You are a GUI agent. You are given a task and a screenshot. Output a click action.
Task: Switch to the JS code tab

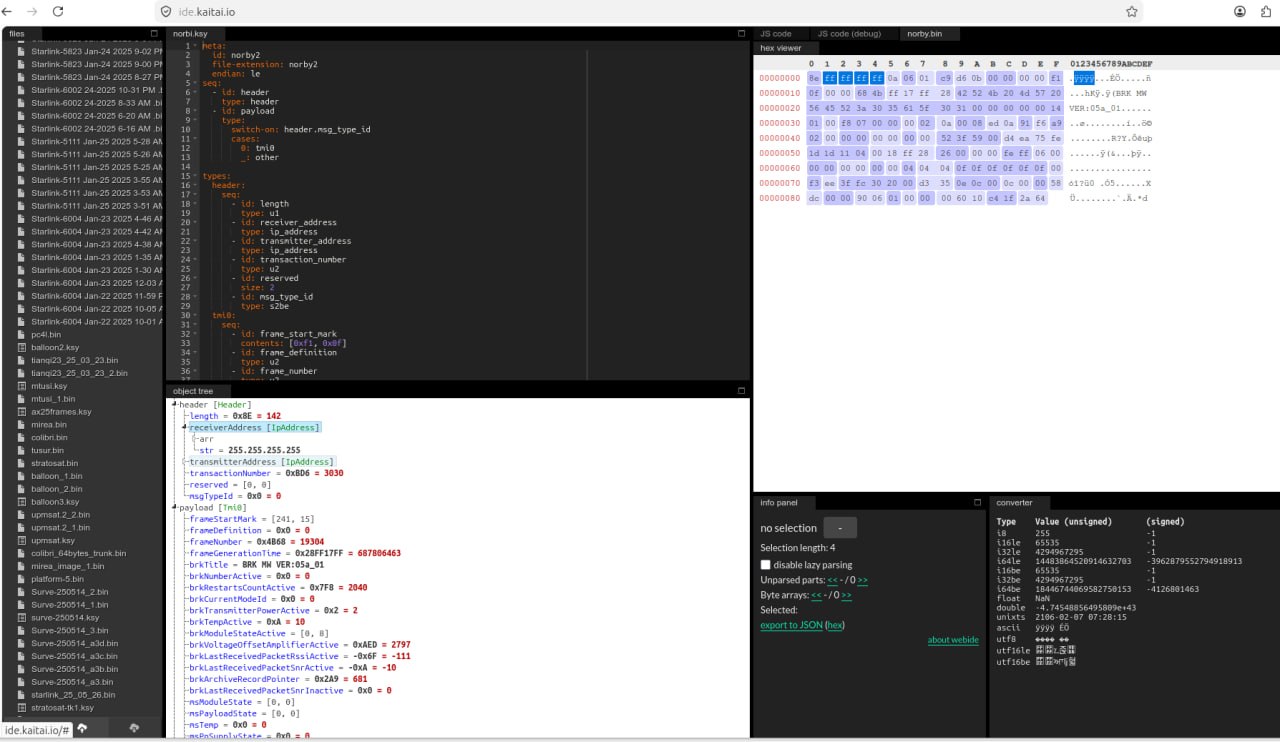(776, 33)
